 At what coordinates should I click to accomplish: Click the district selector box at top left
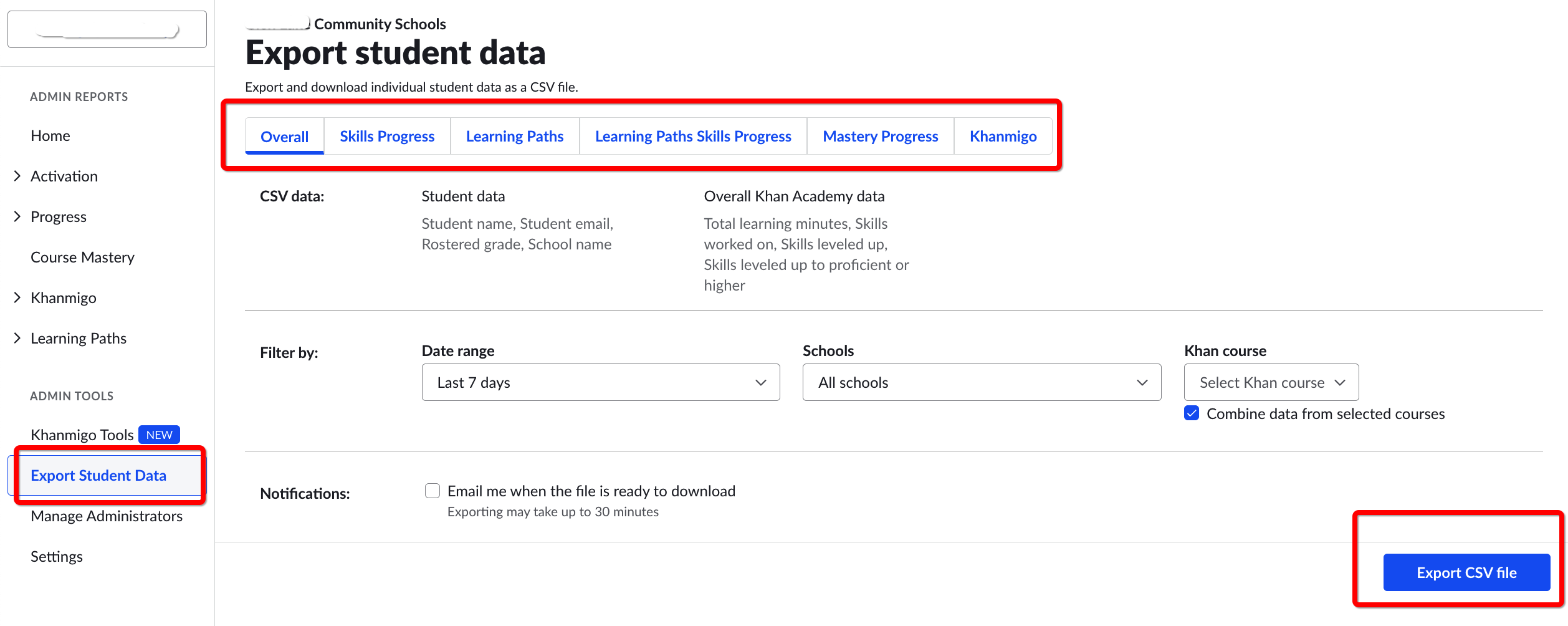(107, 29)
